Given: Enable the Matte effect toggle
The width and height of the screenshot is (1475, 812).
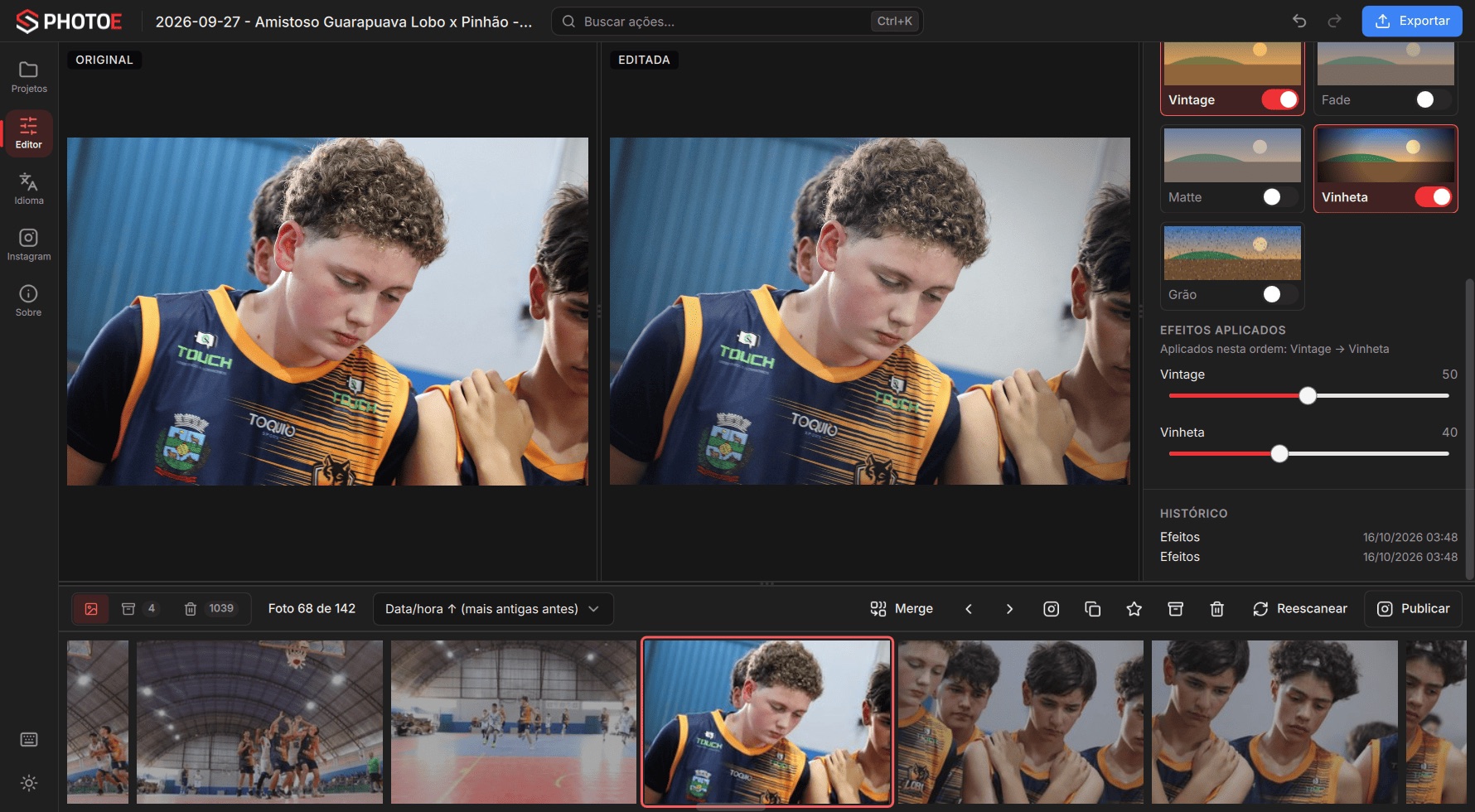Looking at the screenshot, I should click(1279, 197).
